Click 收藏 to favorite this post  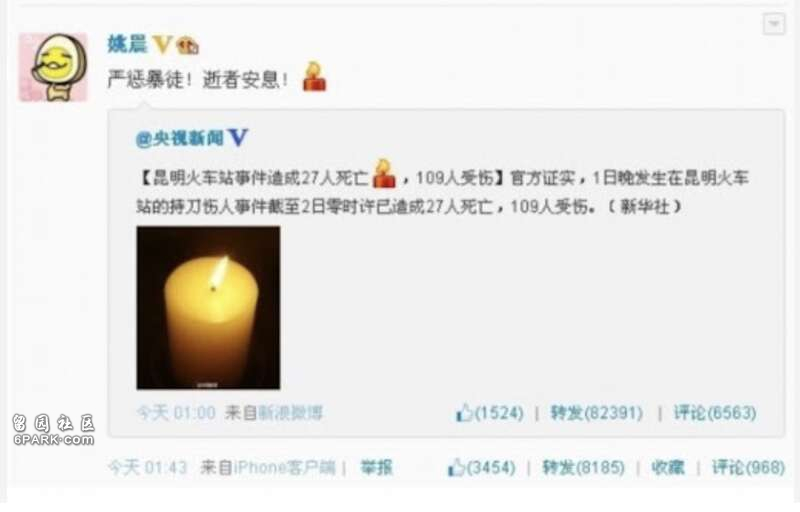point(667,467)
